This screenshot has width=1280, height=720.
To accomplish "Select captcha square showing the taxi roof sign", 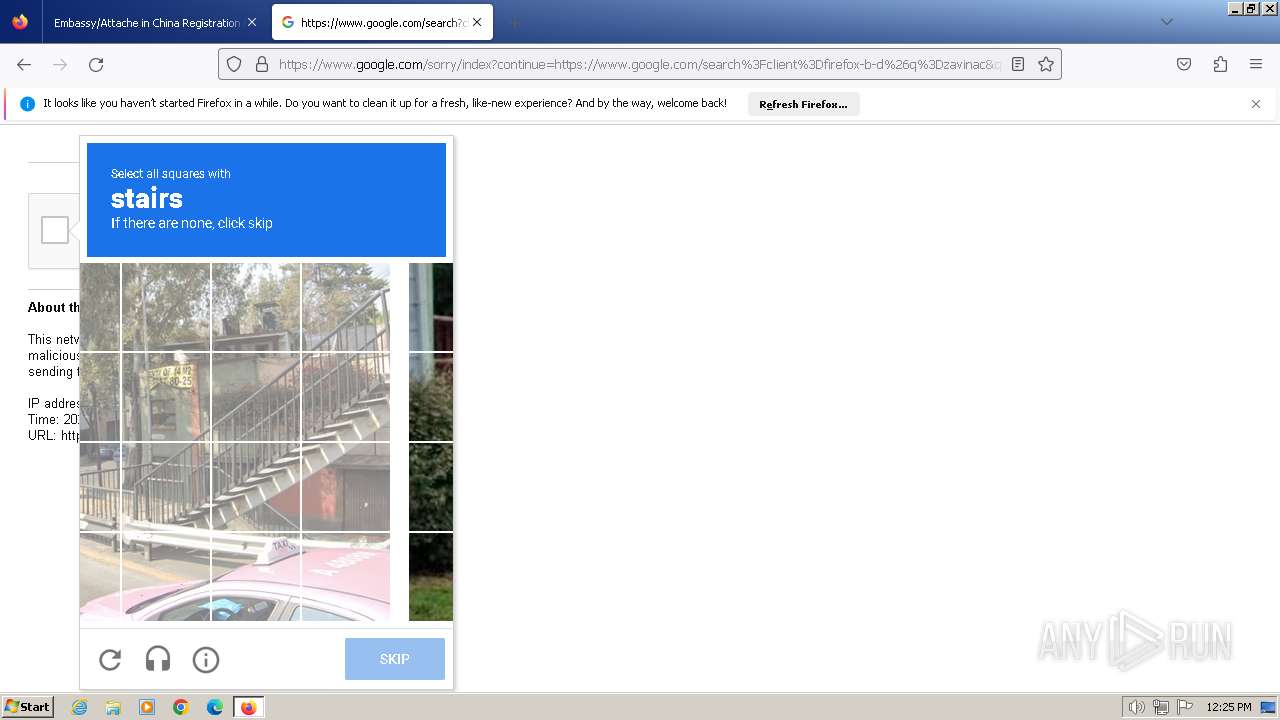I will pos(256,577).
